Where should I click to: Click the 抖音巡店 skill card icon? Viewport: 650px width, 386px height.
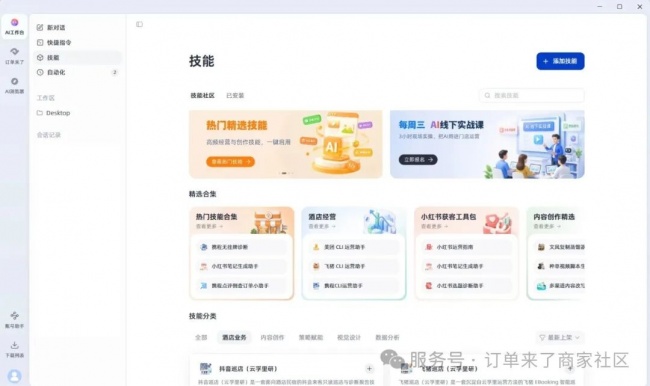click(206, 368)
